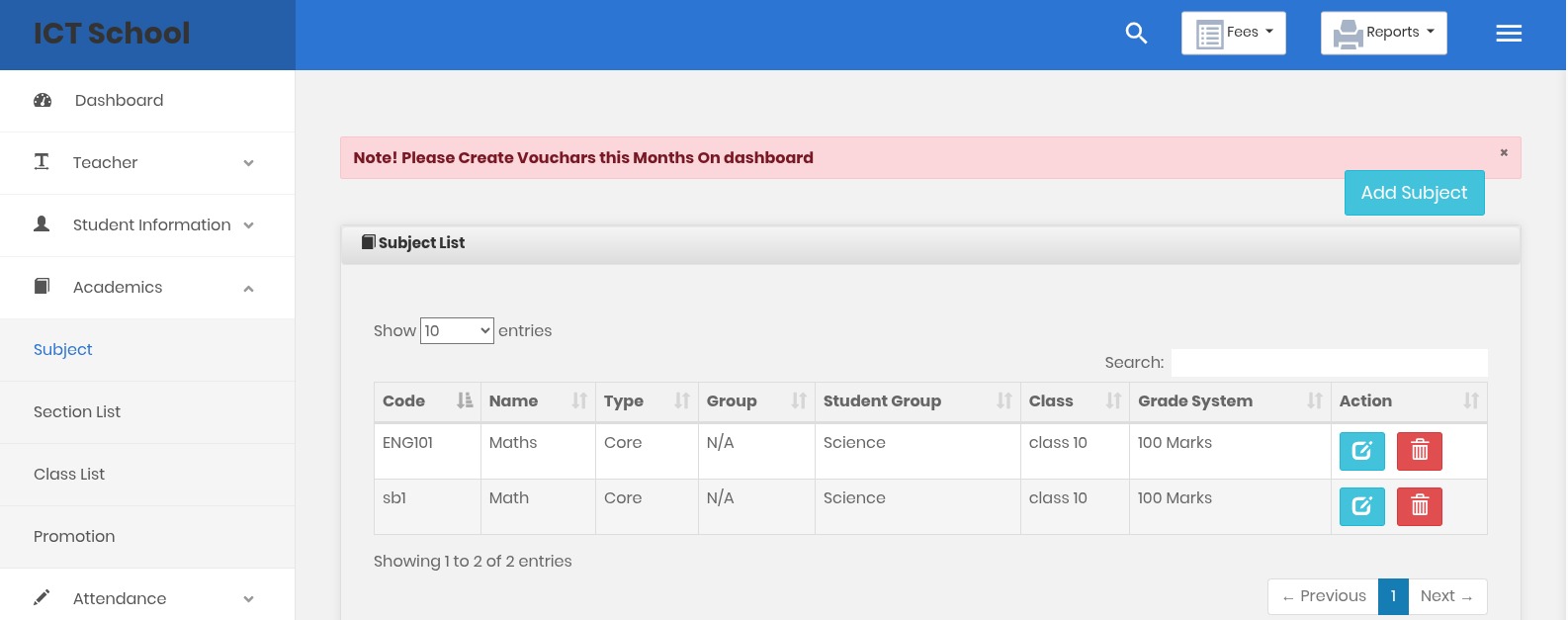The height and width of the screenshot is (620, 1568).
Task: Collapse the Academics section chevron
Action: pos(248,287)
